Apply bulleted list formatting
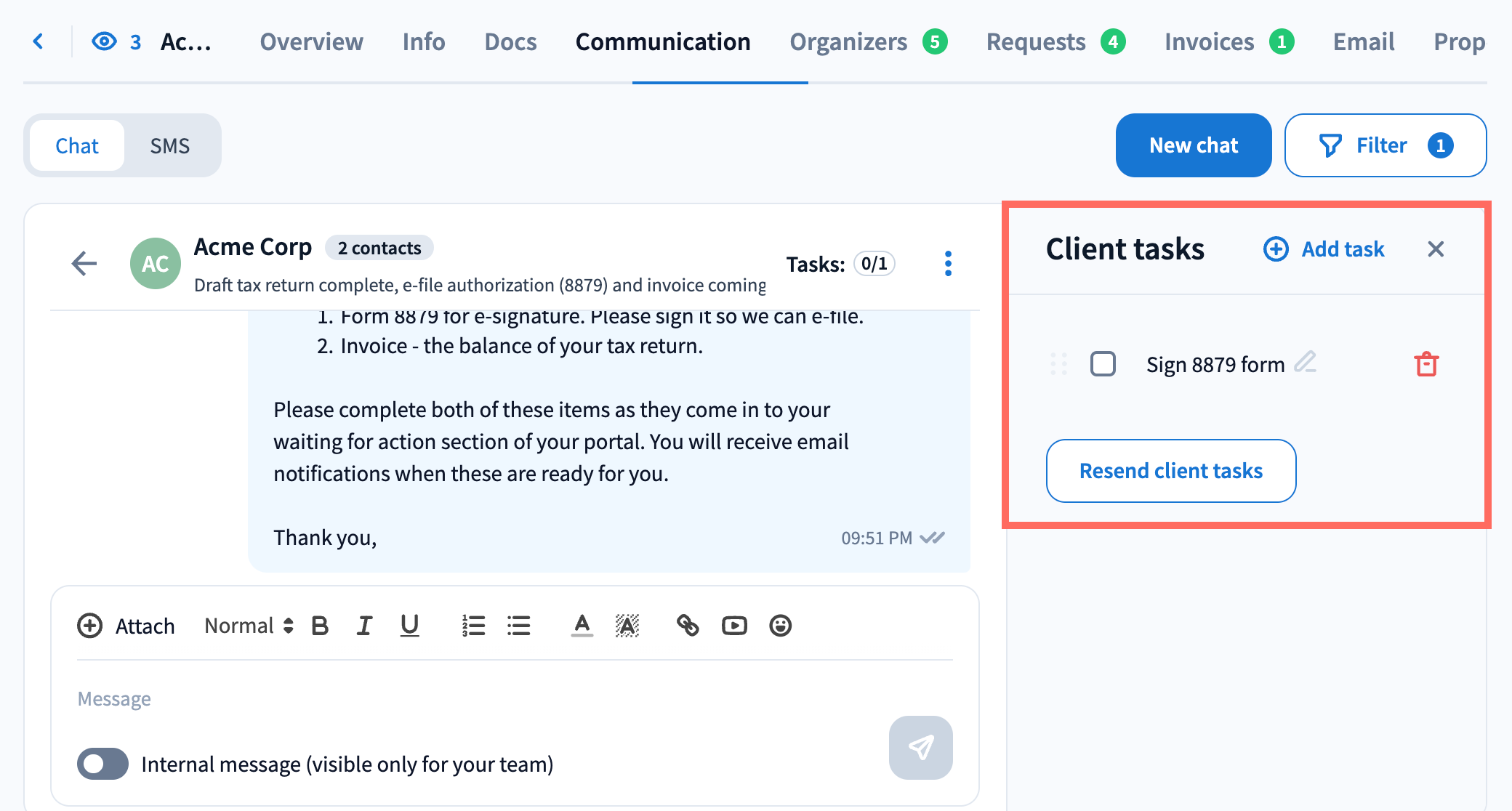Screen dimensions: 1512x811 (519, 626)
